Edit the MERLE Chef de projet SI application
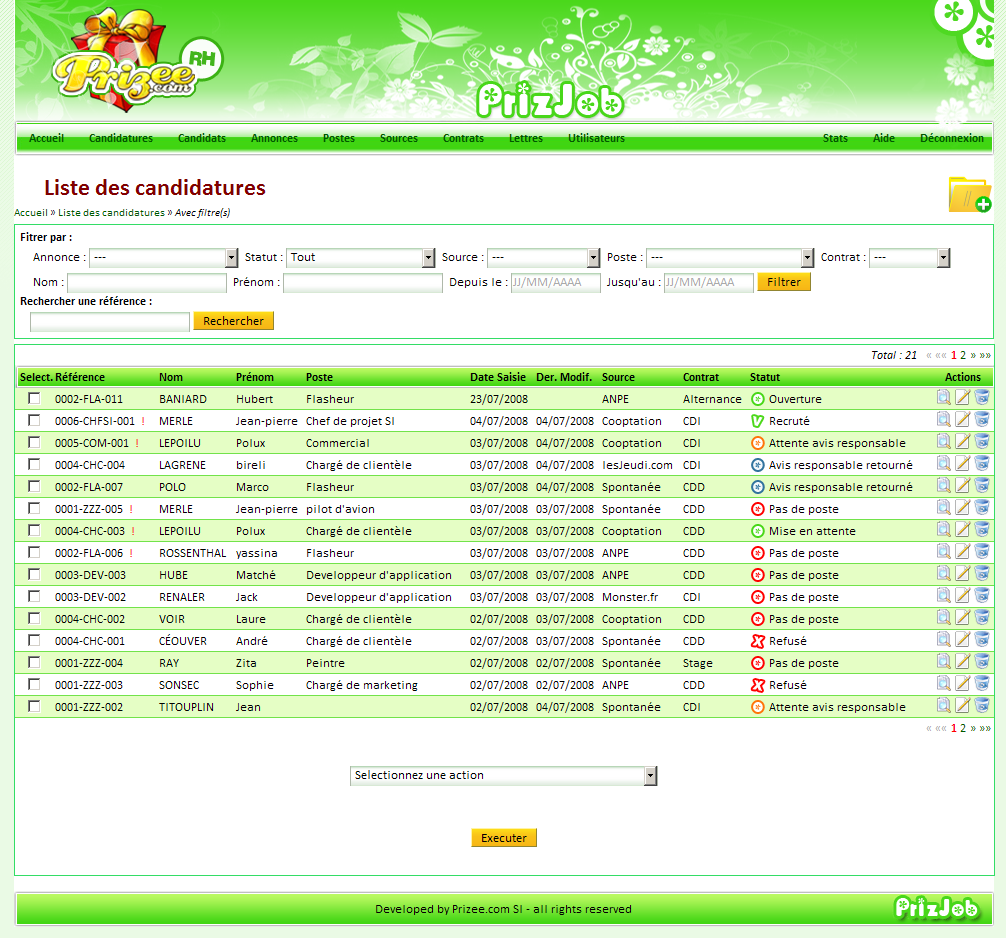This screenshot has width=1006, height=938. 963,420
